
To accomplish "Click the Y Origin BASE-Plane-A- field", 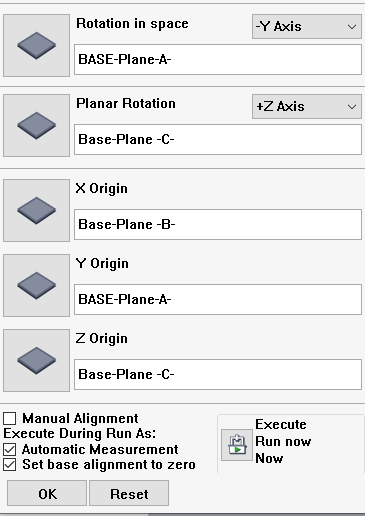I will pos(218,300).
